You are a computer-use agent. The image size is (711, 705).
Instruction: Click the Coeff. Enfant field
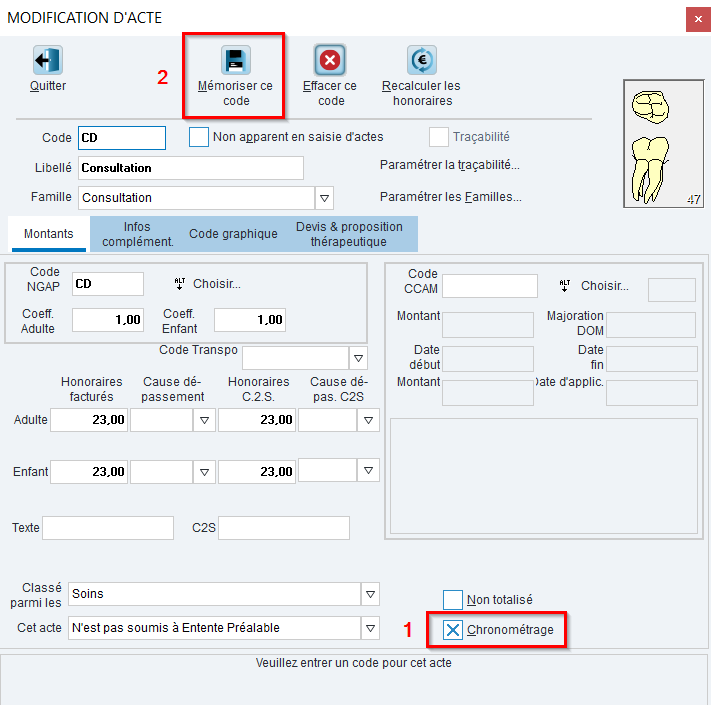coord(250,320)
